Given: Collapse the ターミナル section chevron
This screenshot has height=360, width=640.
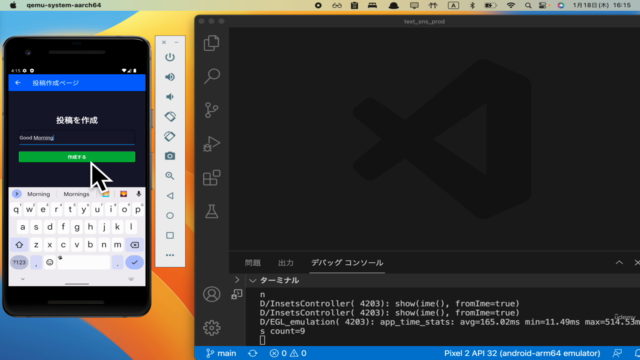Looking at the screenshot, I should (252, 280).
